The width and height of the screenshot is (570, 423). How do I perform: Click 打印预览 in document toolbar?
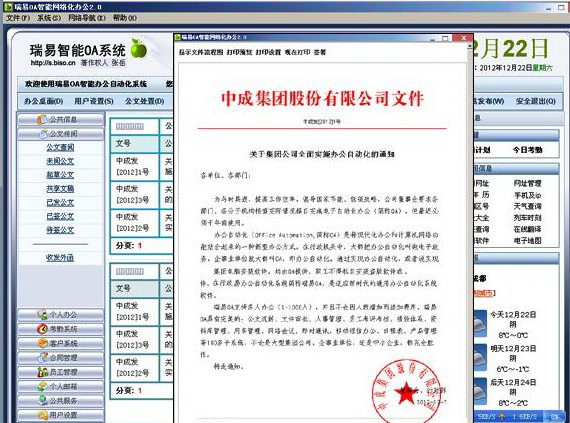239,52
